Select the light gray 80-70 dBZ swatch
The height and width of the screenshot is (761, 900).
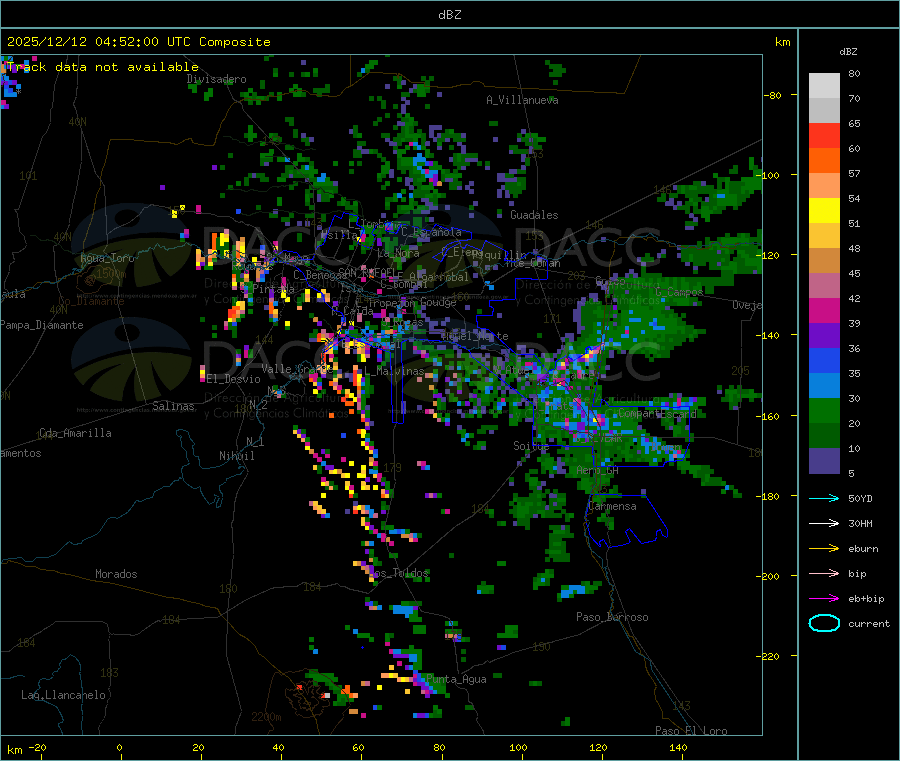tap(824, 86)
